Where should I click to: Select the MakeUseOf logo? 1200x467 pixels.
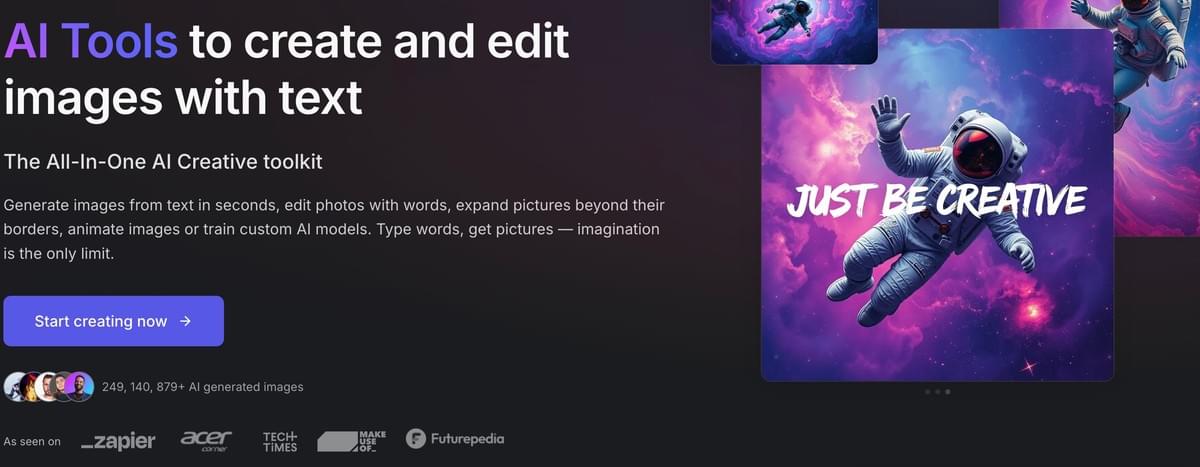point(351,441)
